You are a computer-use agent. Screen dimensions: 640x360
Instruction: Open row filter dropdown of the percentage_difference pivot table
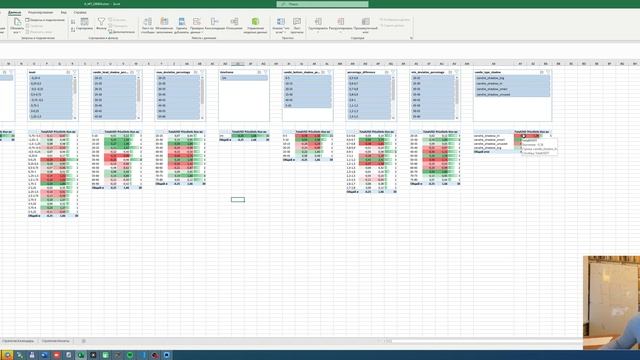pyautogui.click(x=357, y=132)
